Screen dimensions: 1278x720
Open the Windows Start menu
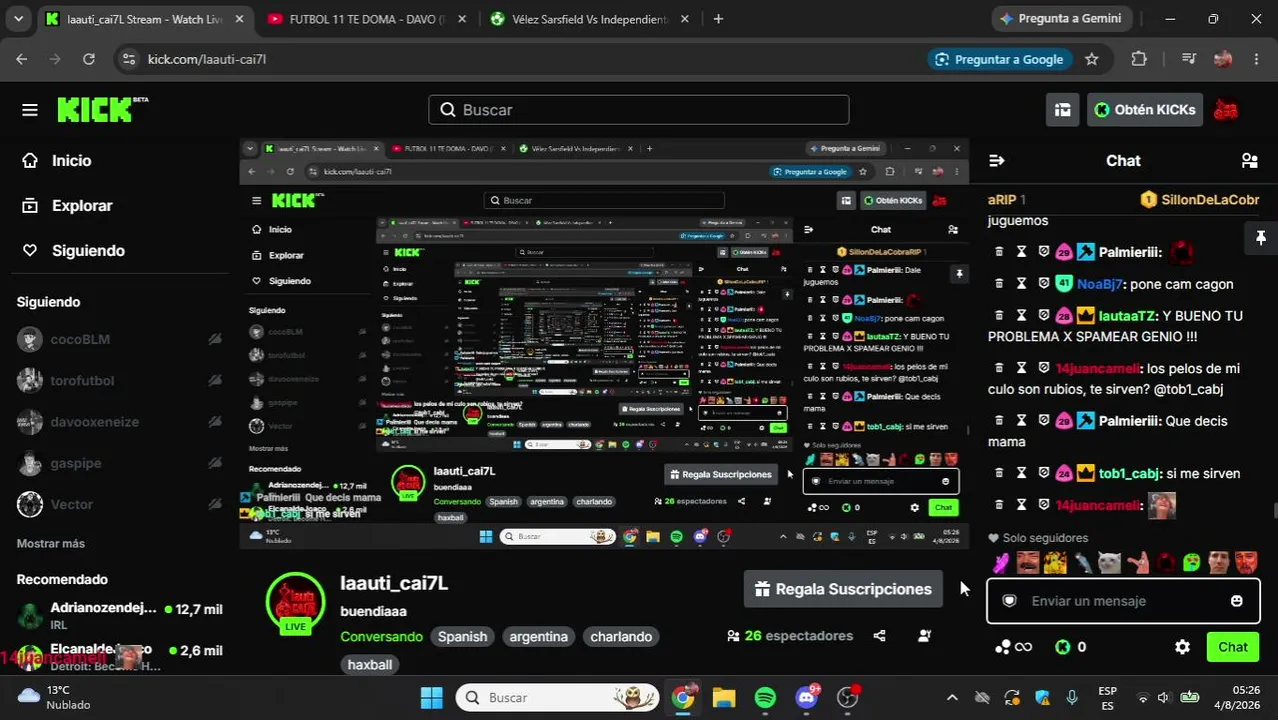[431, 698]
